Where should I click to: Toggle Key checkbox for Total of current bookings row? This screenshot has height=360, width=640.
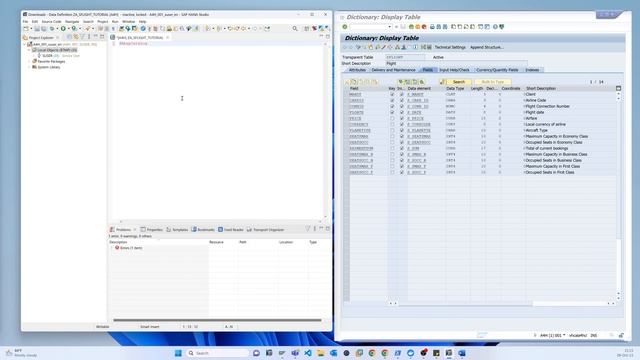(x=392, y=149)
